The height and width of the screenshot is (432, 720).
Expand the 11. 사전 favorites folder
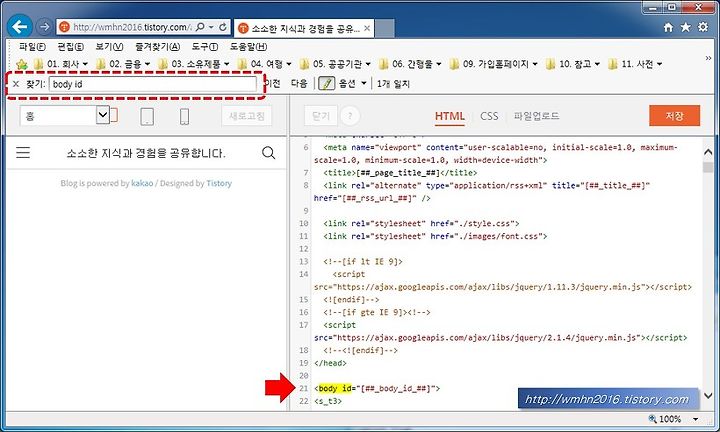click(636, 64)
